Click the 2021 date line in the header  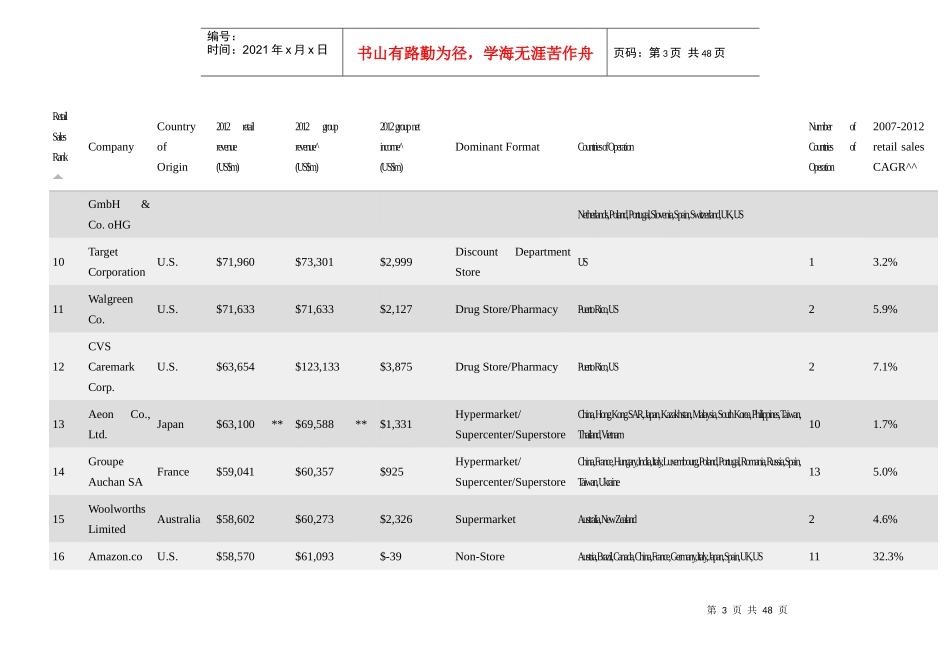(267, 50)
